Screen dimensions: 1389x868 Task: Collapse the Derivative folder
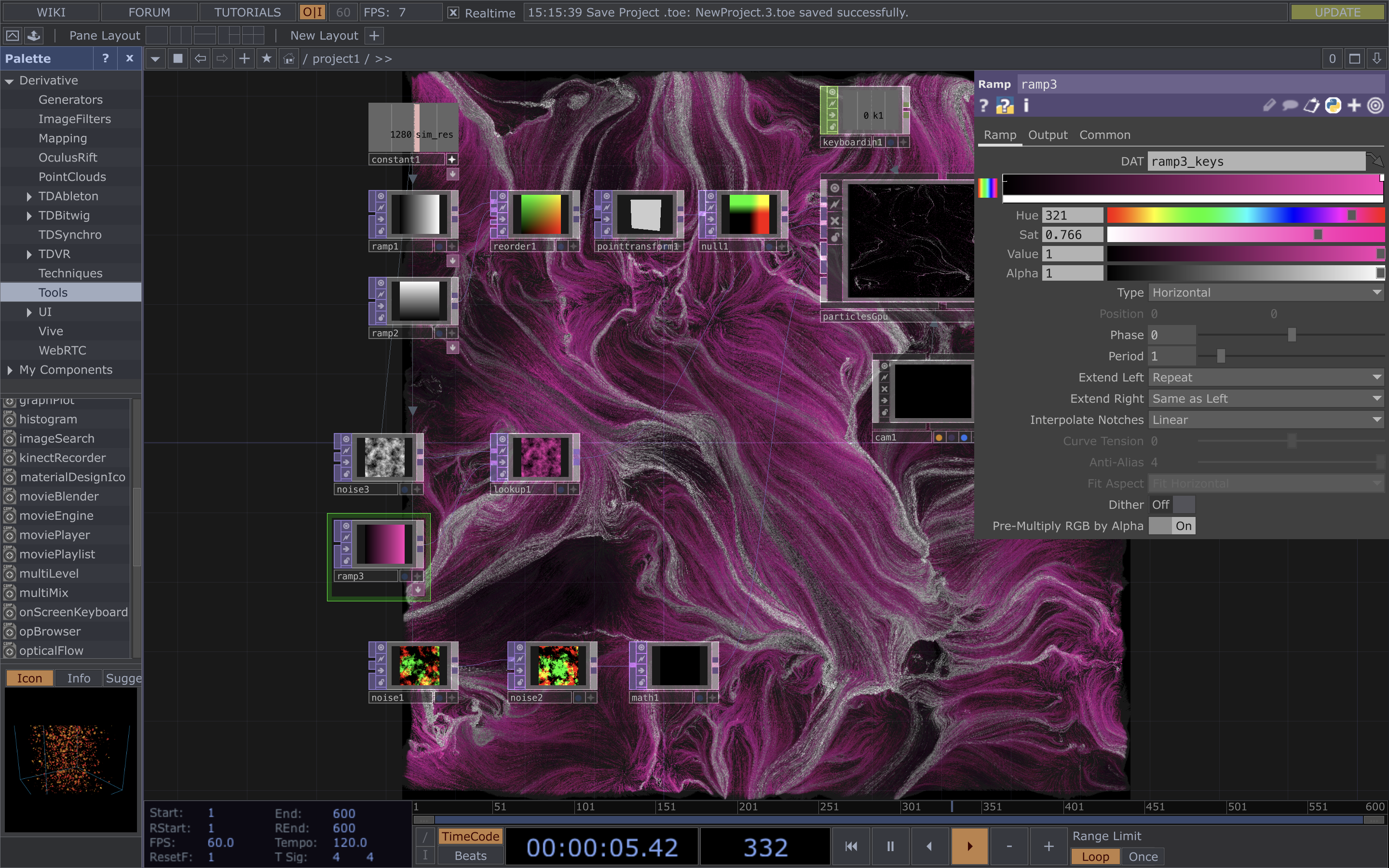pyautogui.click(x=9, y=81)
